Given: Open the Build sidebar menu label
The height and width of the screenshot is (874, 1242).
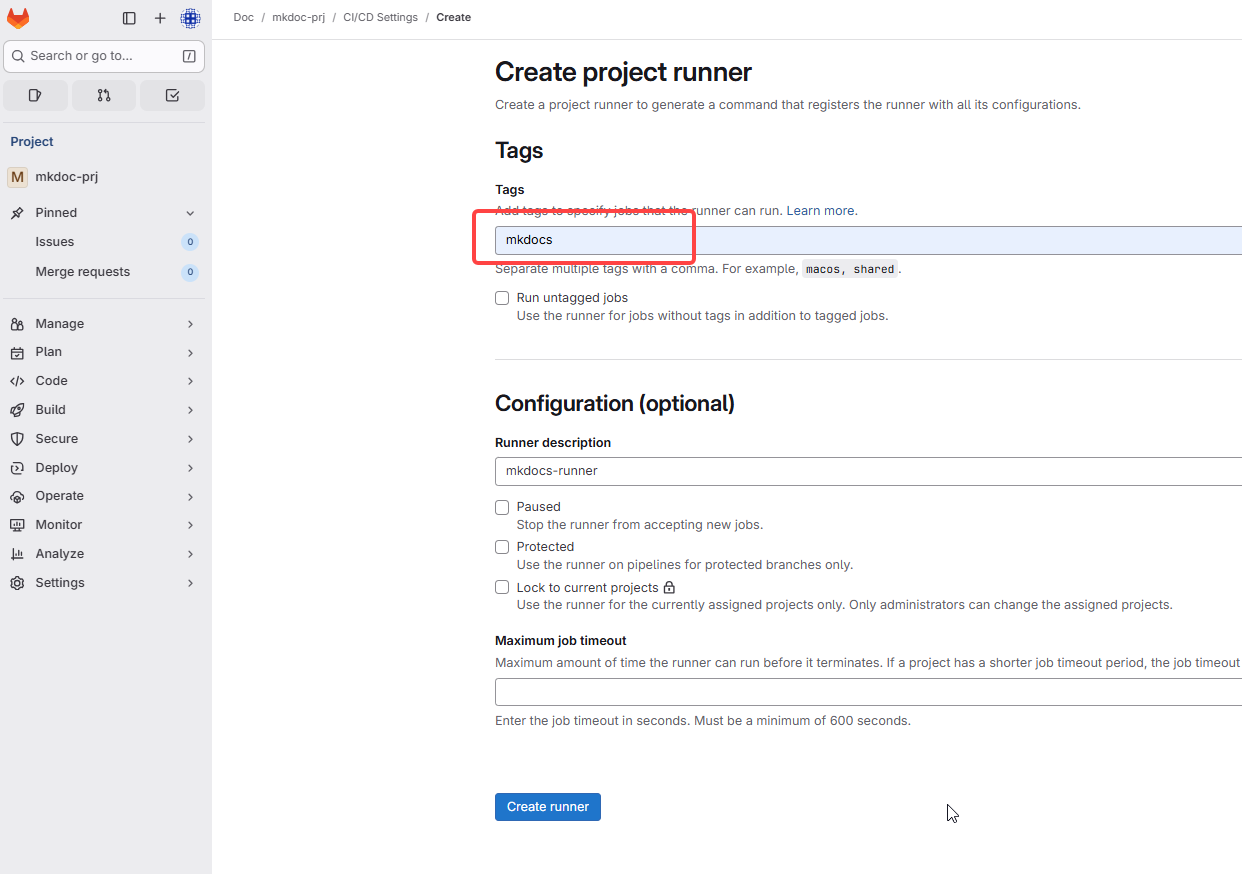Looking at the screenshot, I should (51, 410).
